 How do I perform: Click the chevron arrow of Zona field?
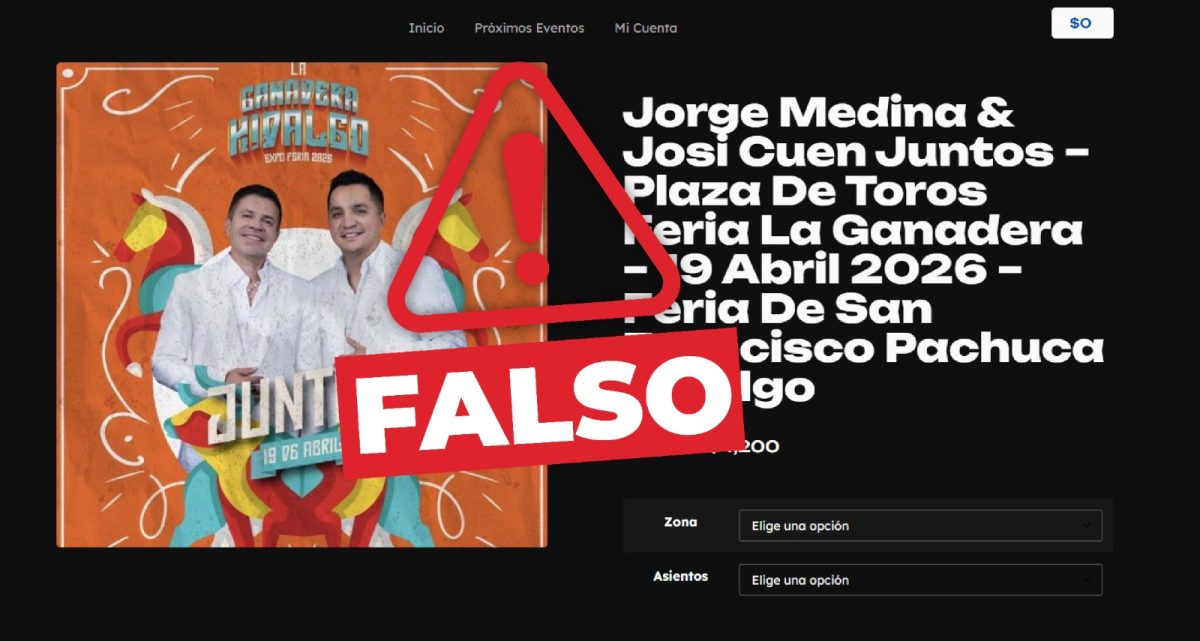(x=1086, y=526)
